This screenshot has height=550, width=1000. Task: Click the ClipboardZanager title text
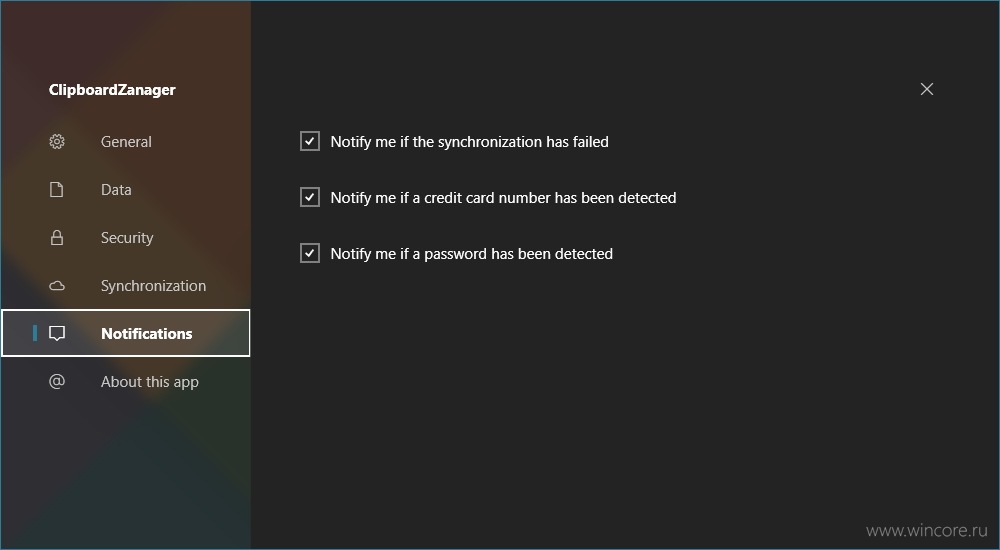click(112, 90)
